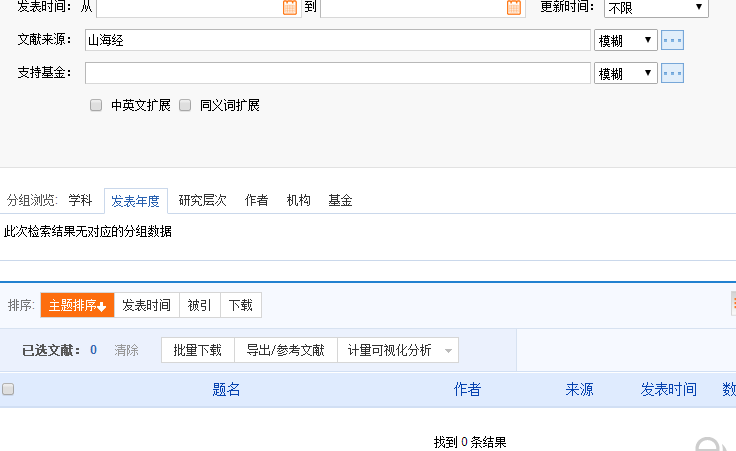Screen dimensions: 736x451
Task: Tick the select-all checkbox in table header
Action: [8, 389]
